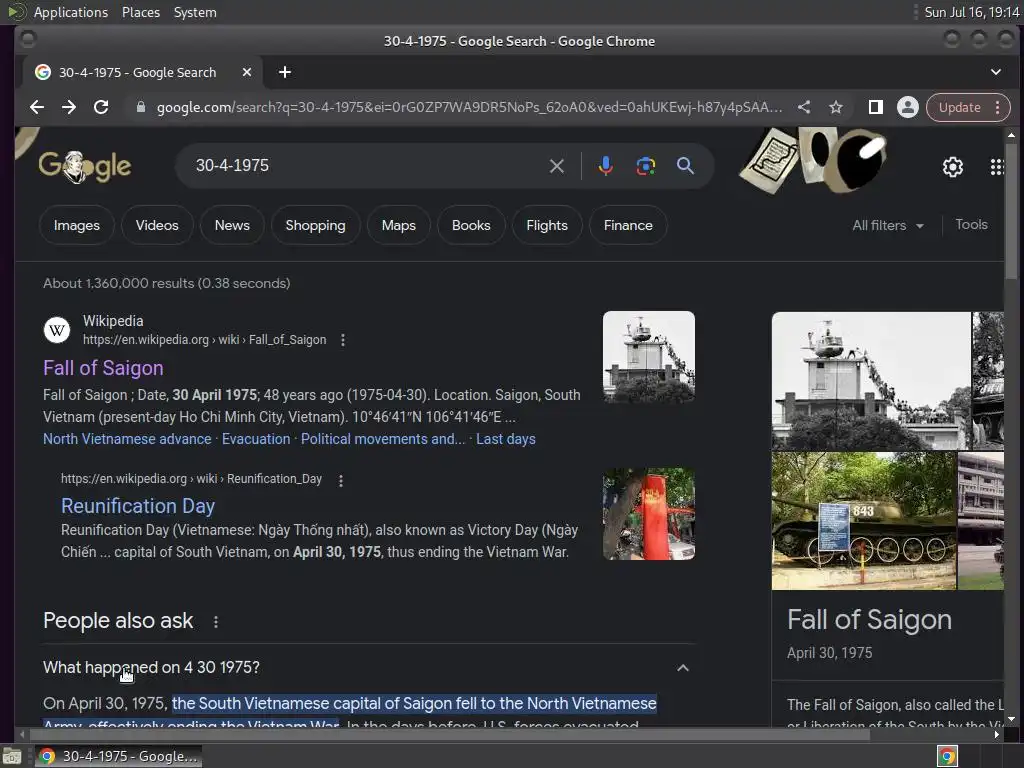
Task: Open more options for Fall of Saigon result
Action: (342, 340)
